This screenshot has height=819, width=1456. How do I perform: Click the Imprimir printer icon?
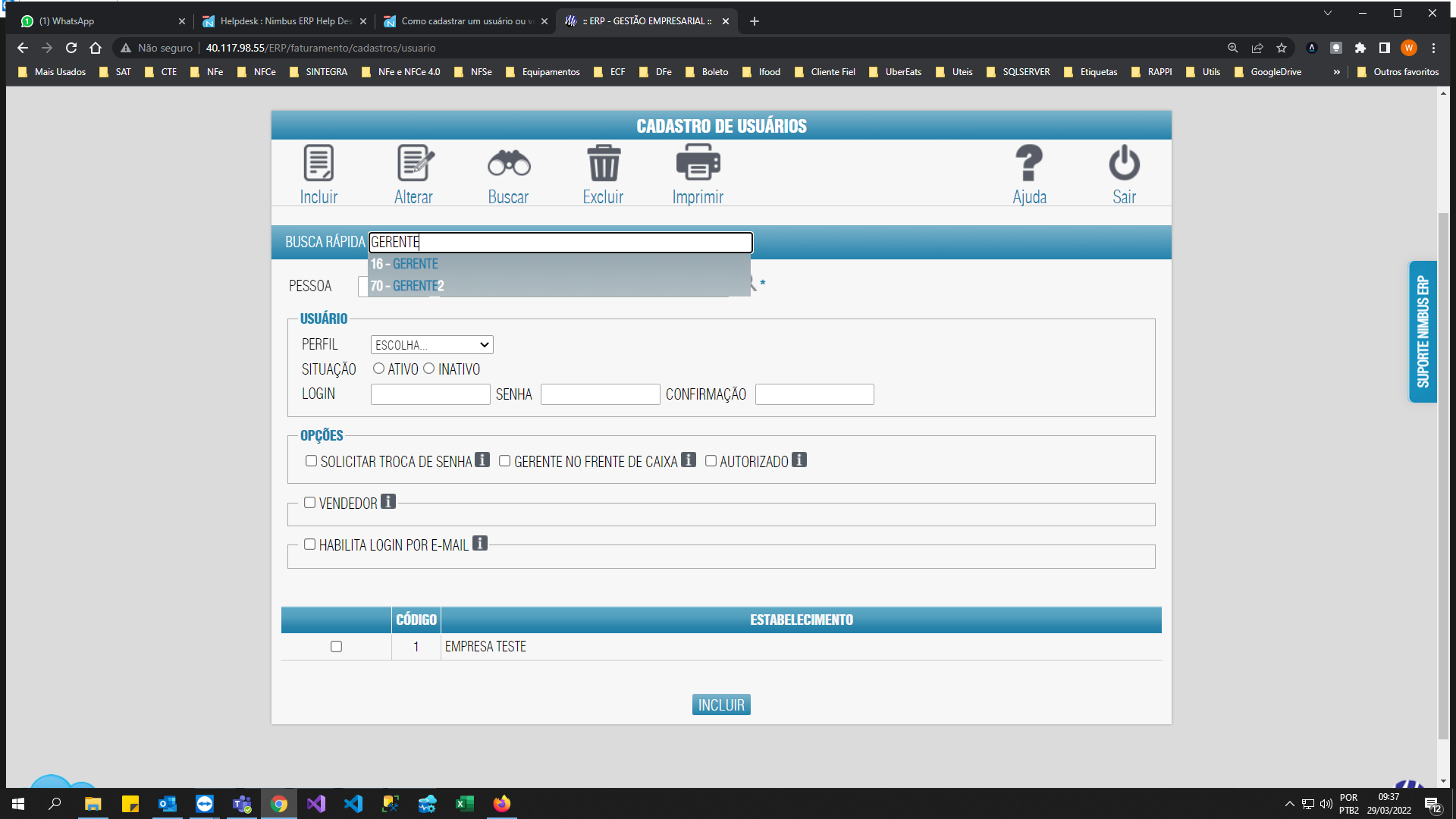tap(698, 163)
